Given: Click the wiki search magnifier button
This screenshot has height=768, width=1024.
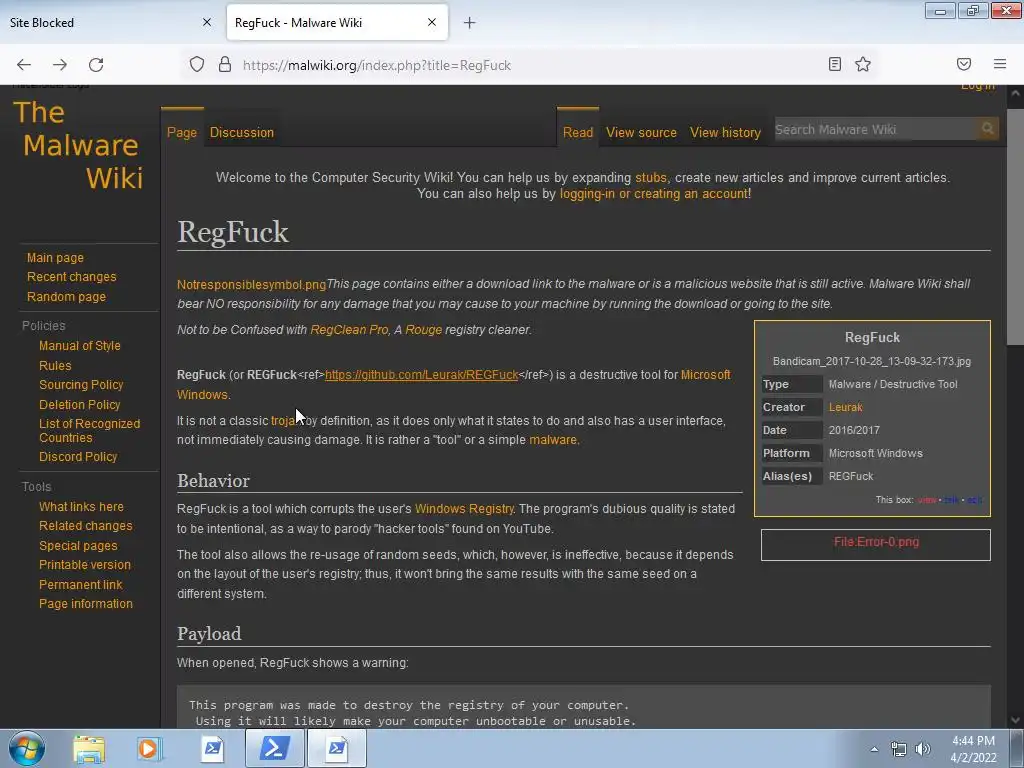Looking at the screenshot, I should pos(987,129).
